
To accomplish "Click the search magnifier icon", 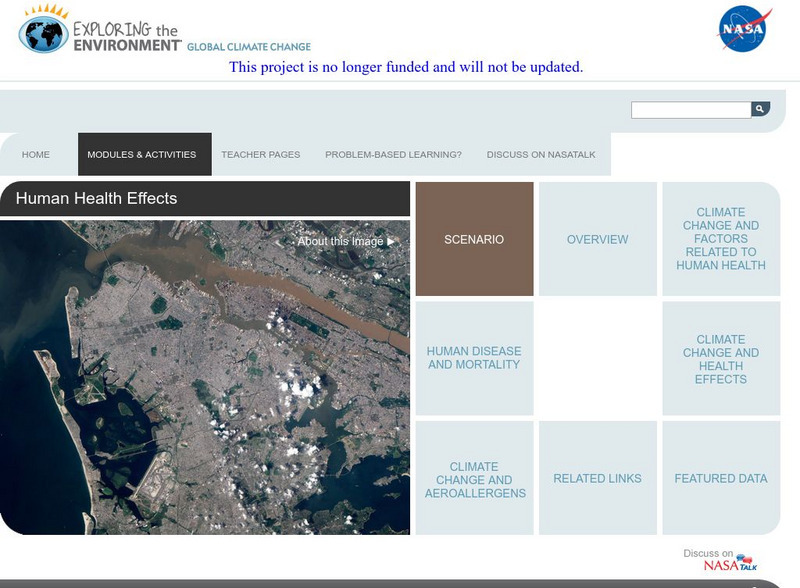I will pyautogui.click(x=761, y=106).
